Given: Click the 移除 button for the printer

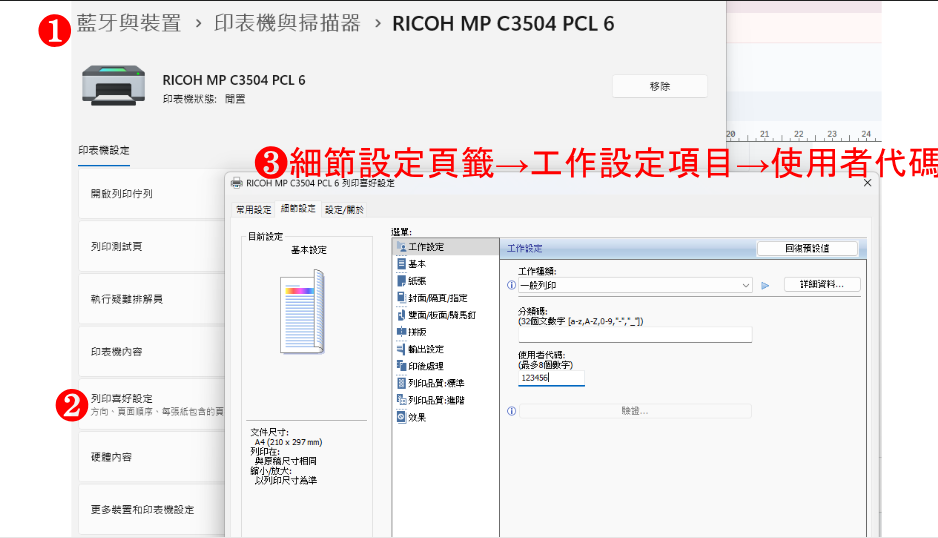Looking at the screenshot, I should [660, 86].
